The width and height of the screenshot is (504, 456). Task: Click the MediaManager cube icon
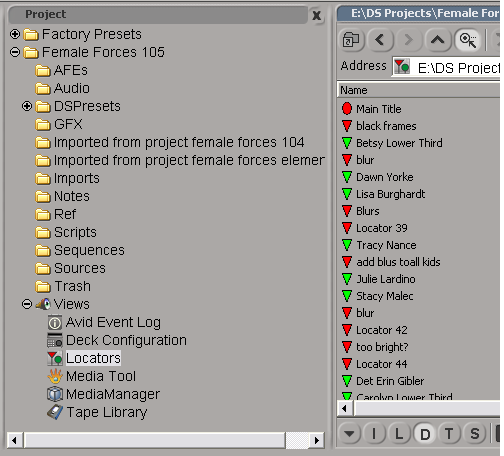55,394
